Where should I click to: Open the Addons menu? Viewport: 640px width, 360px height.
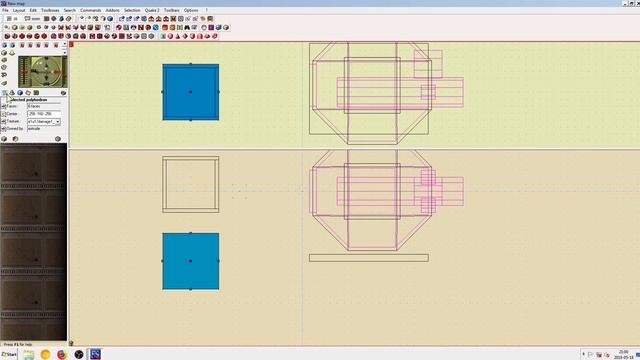click(x=112, y=10)
